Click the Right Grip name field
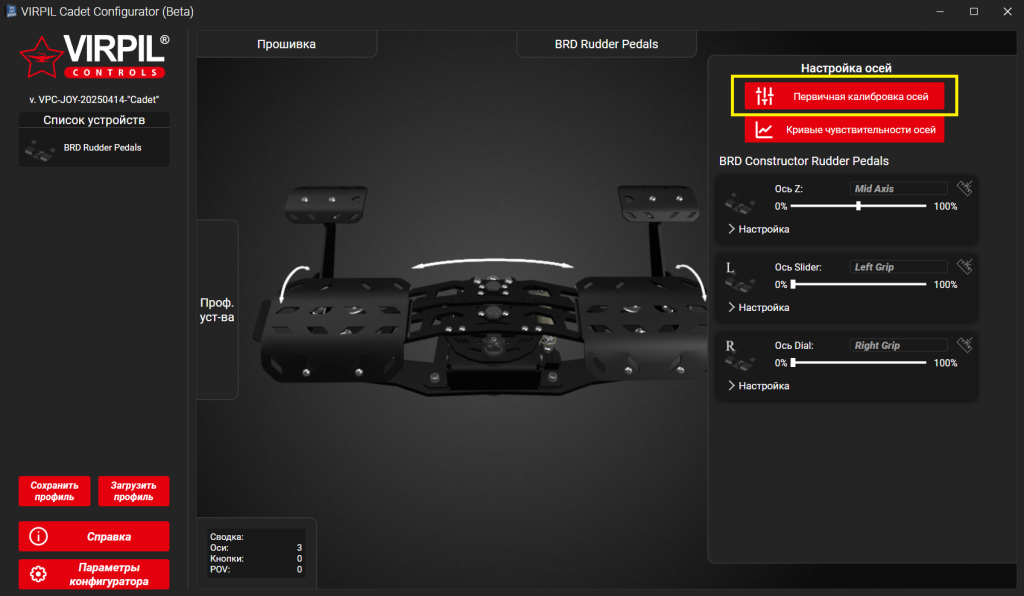Image resolution: width=1024 pixels, height=596 pixels. [x=898, y=345]
